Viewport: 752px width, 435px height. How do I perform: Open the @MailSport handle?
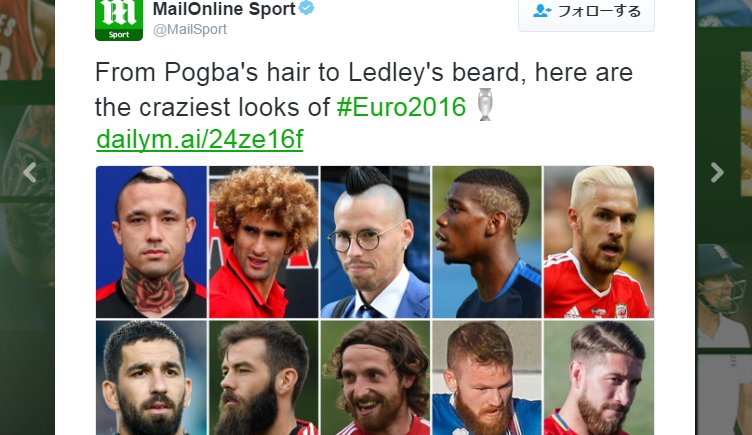click(x=190, y=29)
